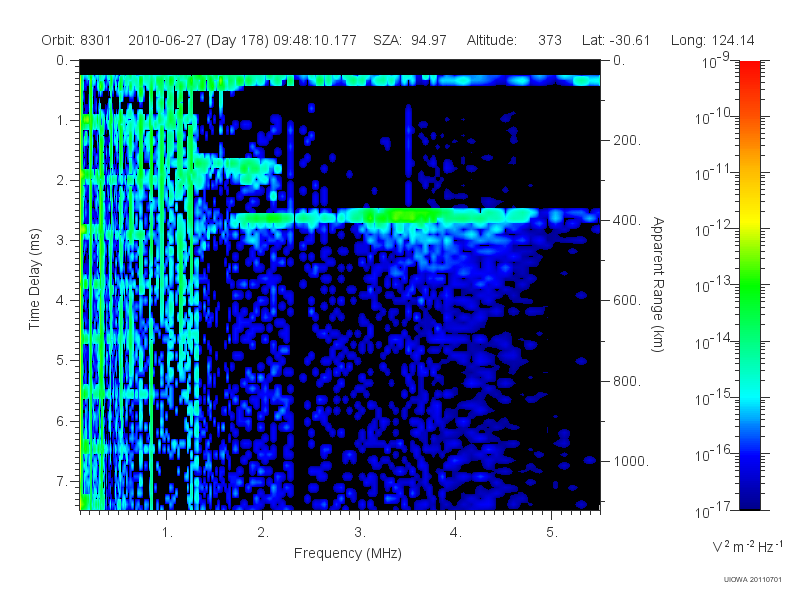Image resolution: width=800 pixels, height=600 pixels.
Task: Click the Altitude: 373 header text
Action: [x=514, y=40]
